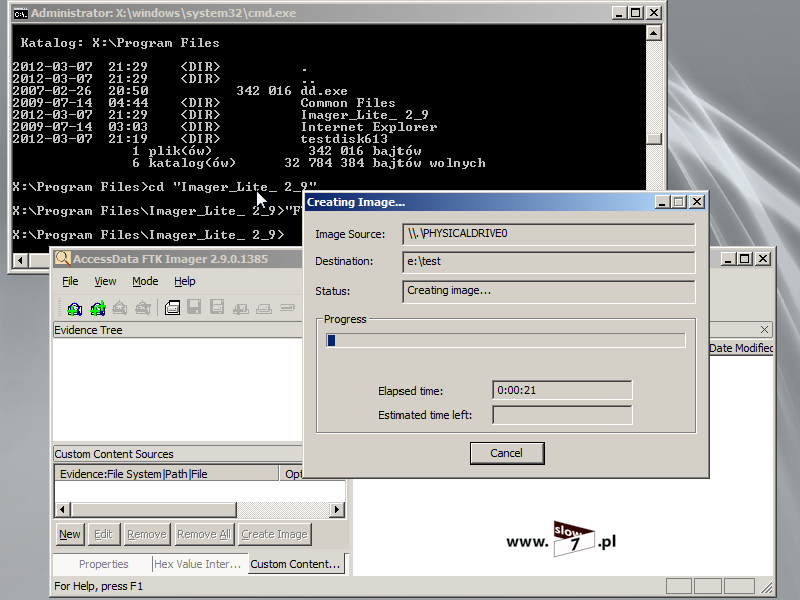Click the Custom Content list horizontal scrollbar thumb
Viewport: 800px width, 600px height.
click(x=154, y=509)
